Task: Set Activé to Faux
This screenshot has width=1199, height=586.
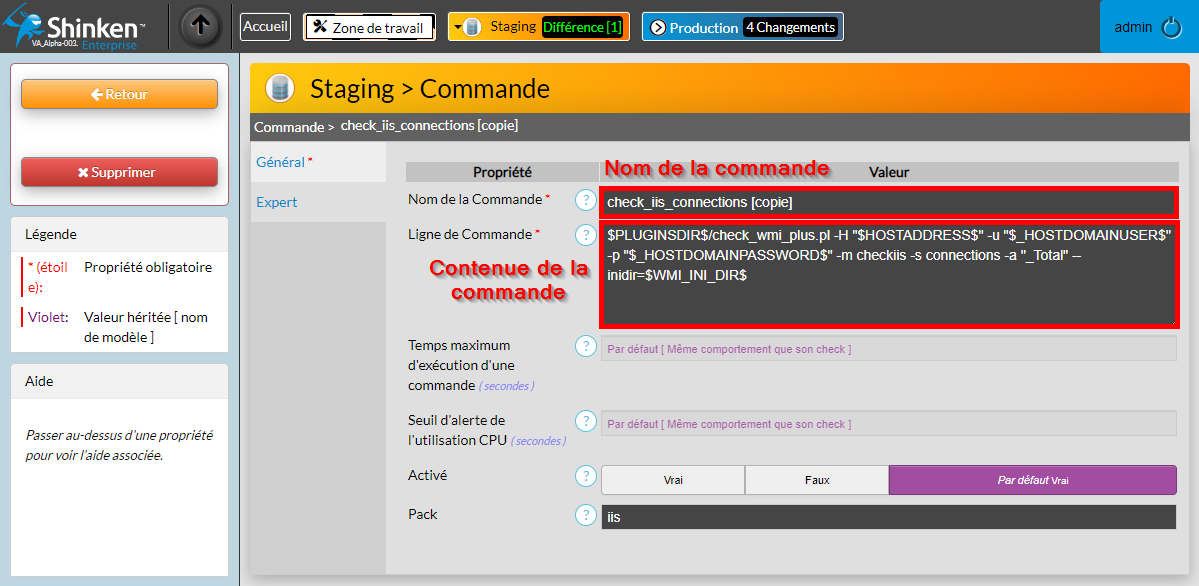Action: coord(817,480)
